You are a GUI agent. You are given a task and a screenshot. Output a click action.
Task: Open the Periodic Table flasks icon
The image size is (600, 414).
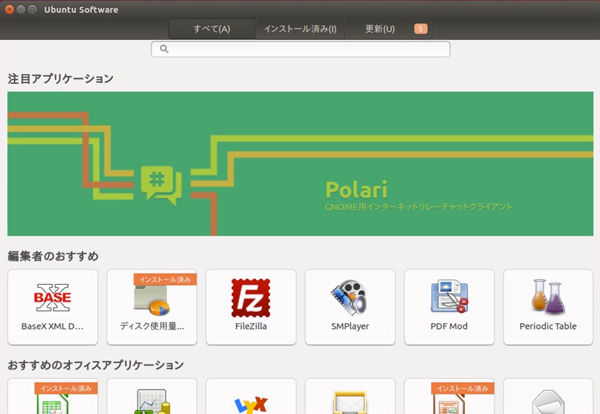click(x=548, y=297)
